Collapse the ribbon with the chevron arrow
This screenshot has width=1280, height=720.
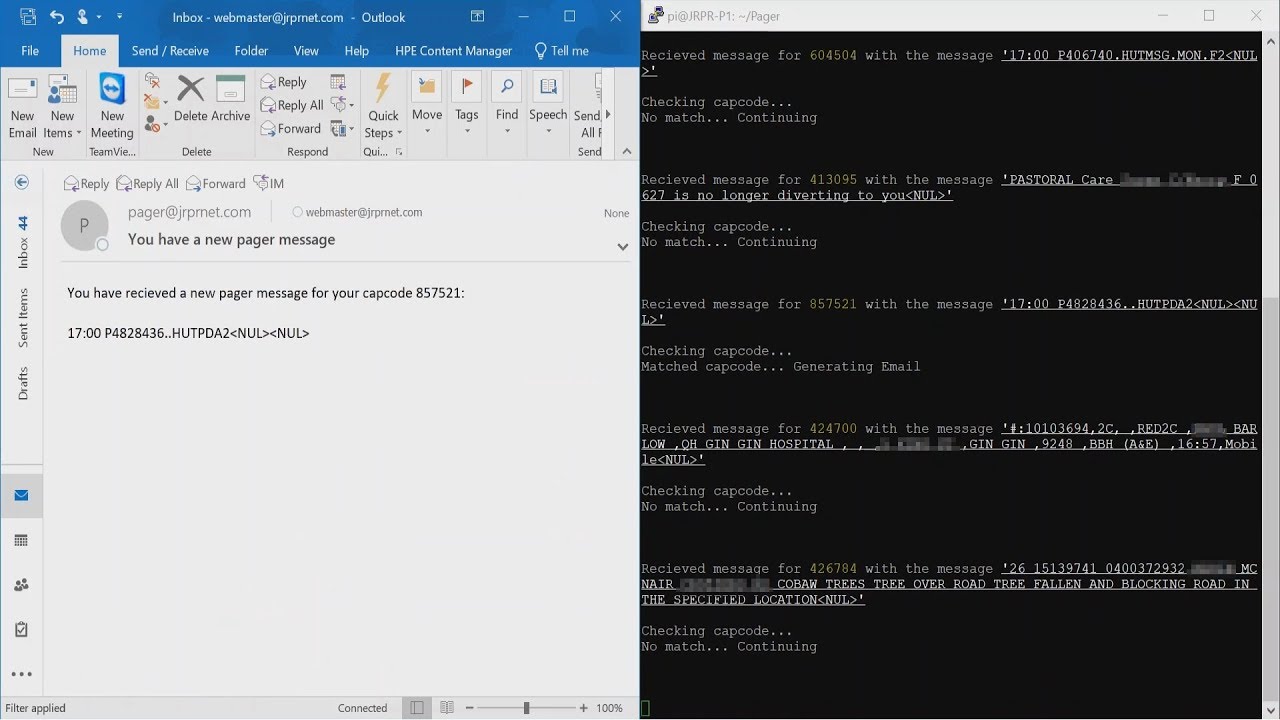click(627, 151)
